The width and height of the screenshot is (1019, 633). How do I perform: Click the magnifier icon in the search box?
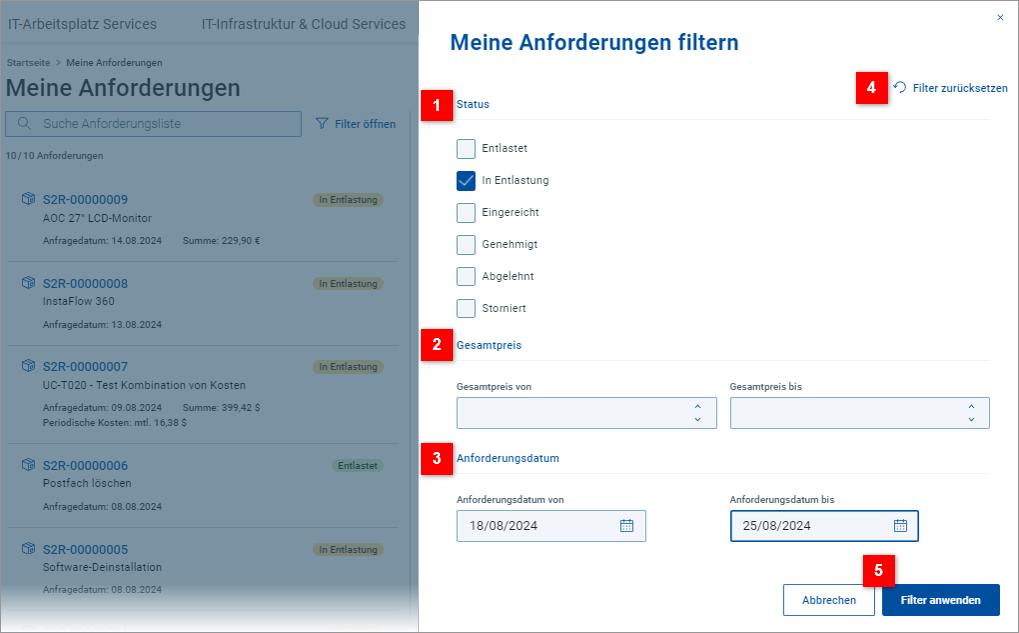[24, 124]
